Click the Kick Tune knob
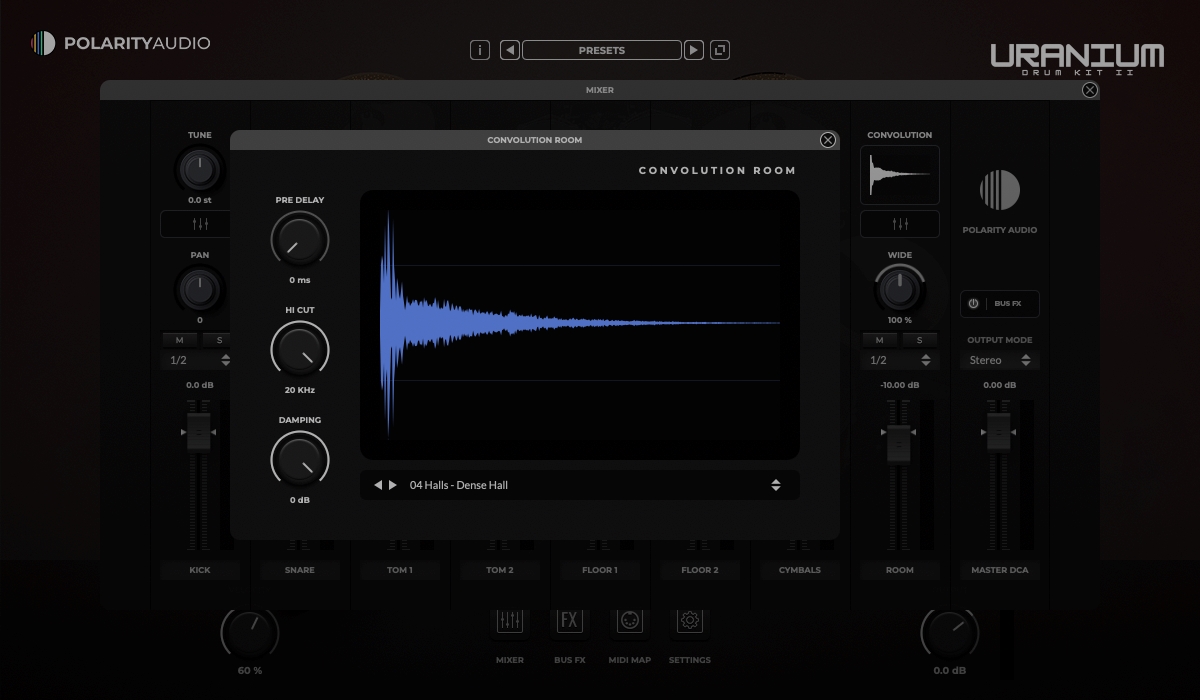1200x700 pixels. (x=200, y=170)
